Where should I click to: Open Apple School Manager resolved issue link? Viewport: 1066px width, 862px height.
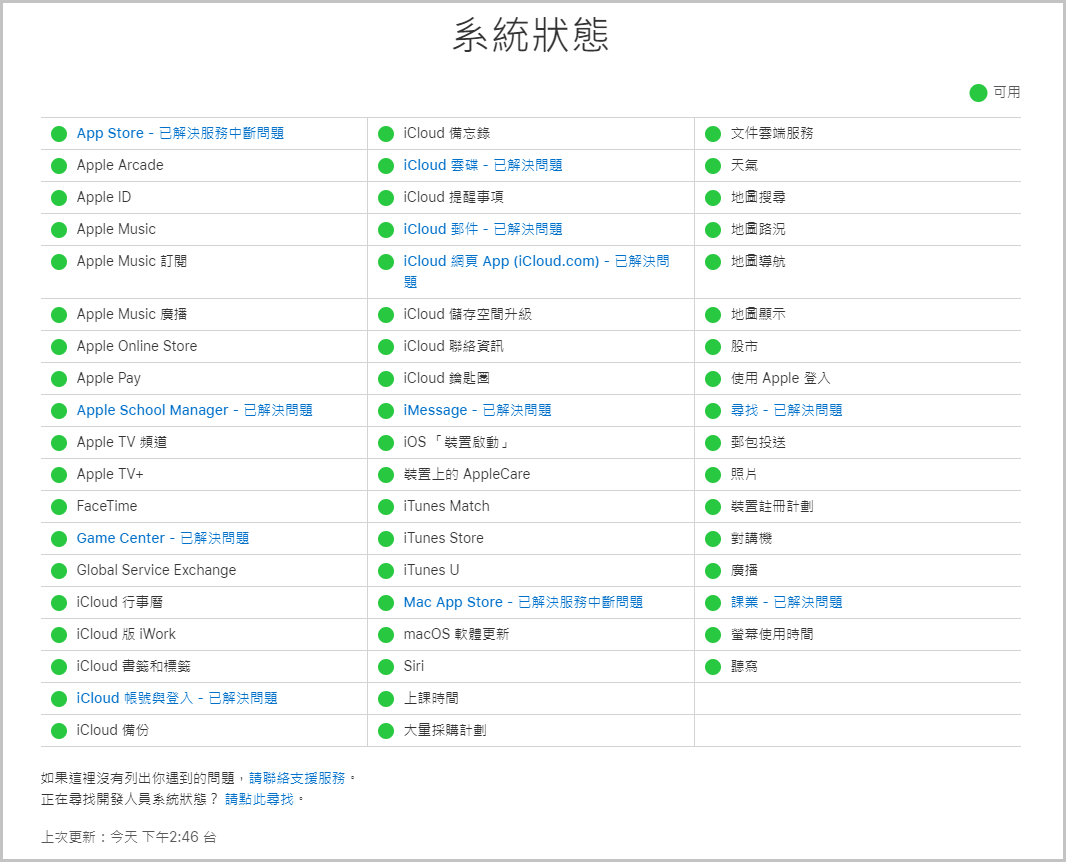194,410
